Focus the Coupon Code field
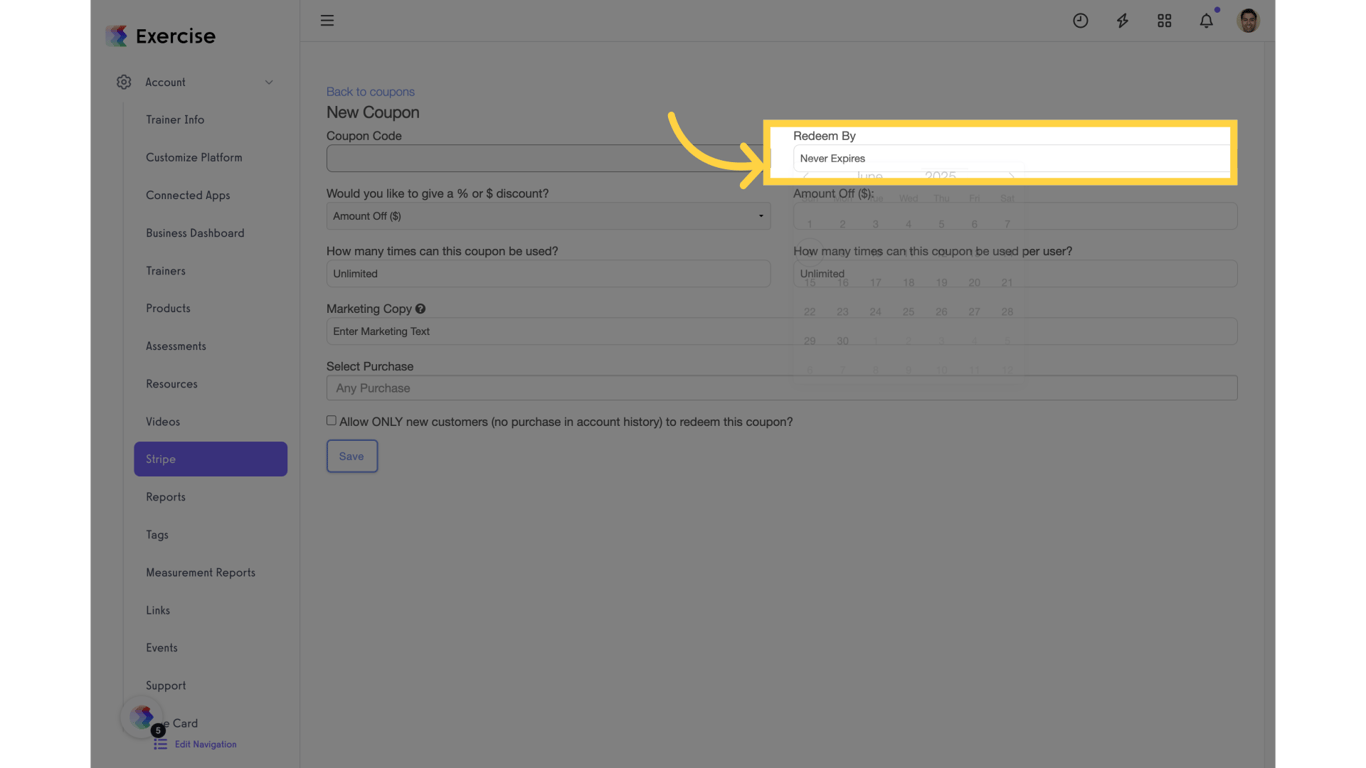 coord(548,158)
